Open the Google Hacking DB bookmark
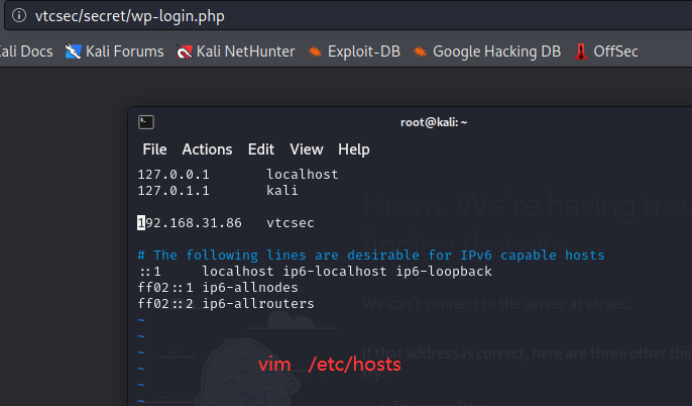The width and height of the screenshot is (692, 406). [x=487, y=52]
